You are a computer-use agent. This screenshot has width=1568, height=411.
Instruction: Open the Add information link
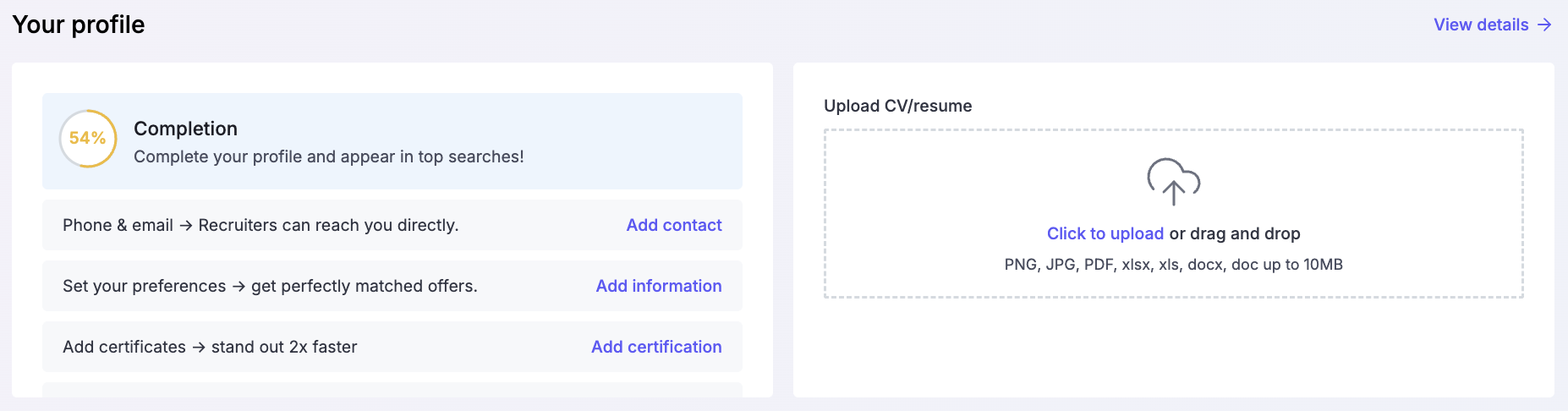[658, 286]
